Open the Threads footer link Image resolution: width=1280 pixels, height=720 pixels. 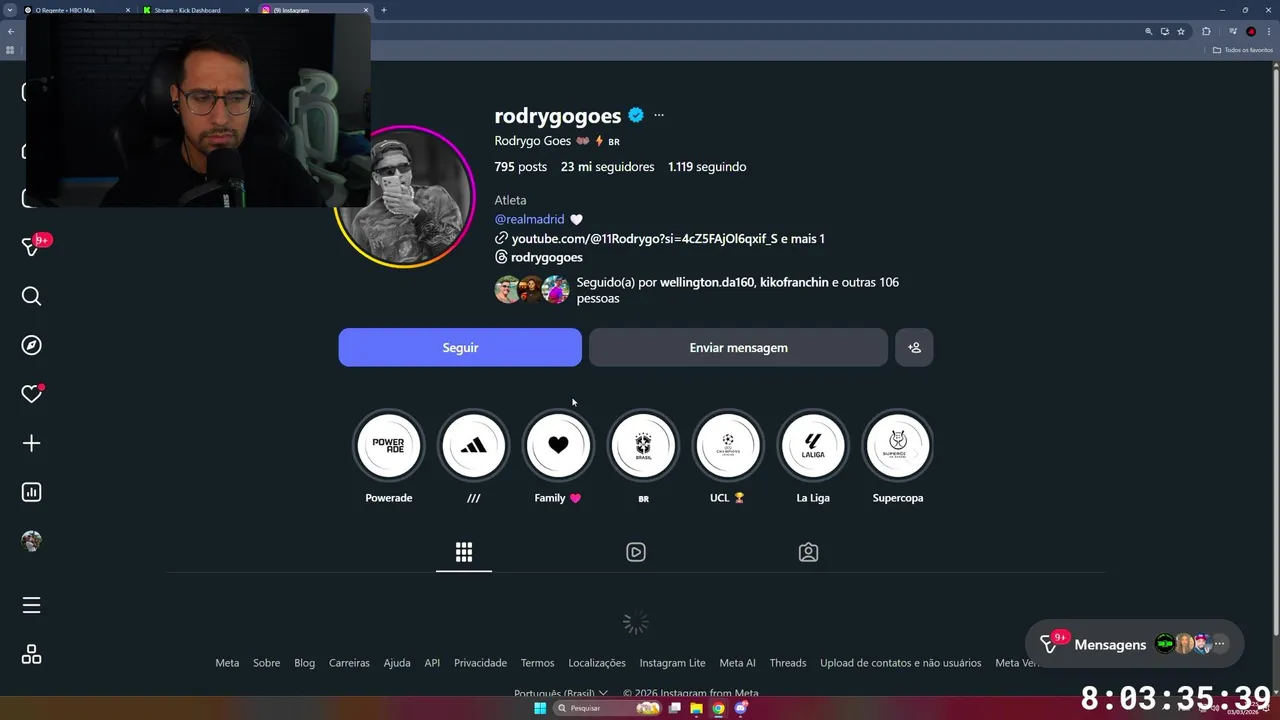coord(788,663)
